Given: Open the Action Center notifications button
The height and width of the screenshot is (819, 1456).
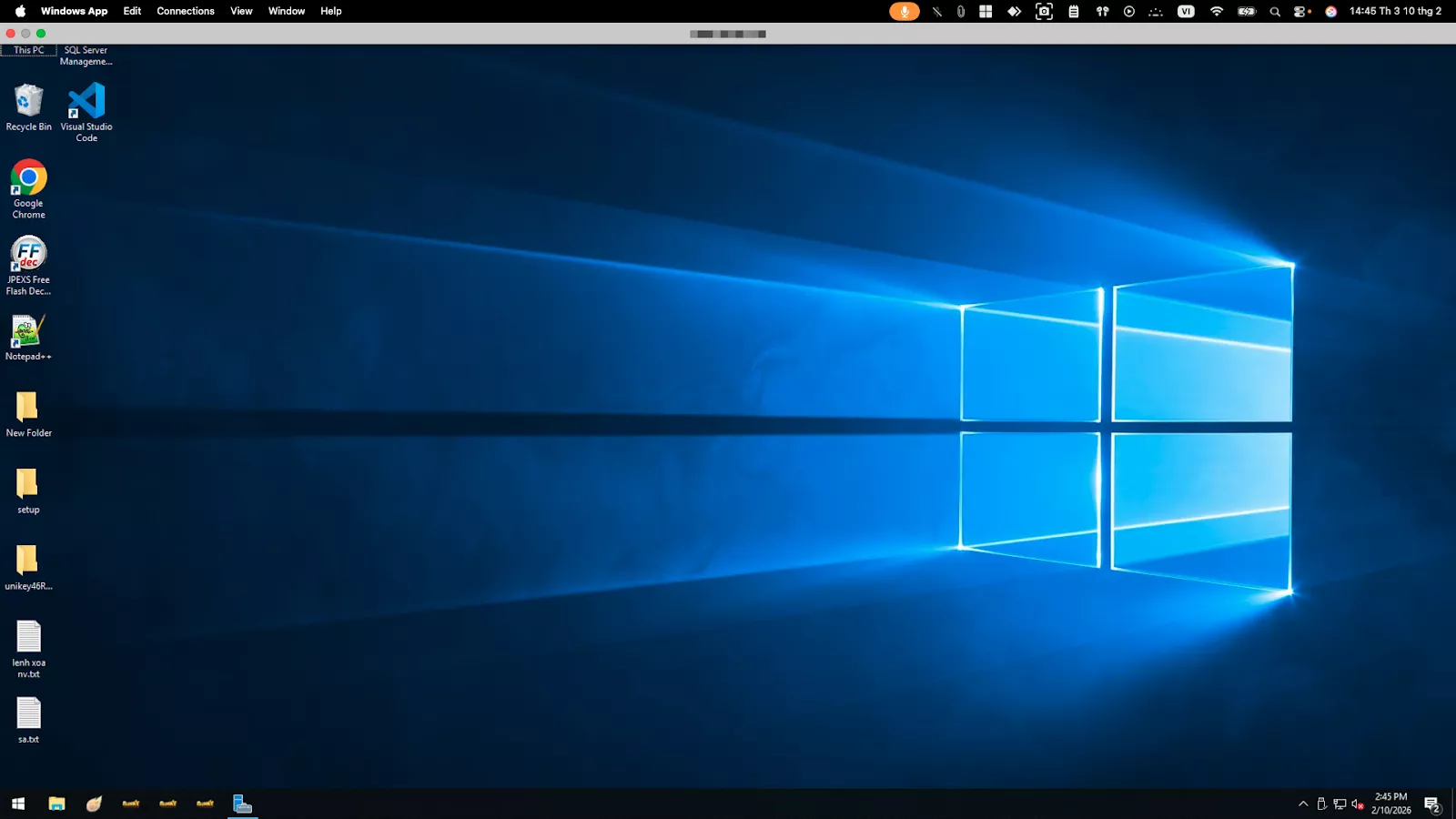Looking at the screenshot, I should pos(1431,804).
